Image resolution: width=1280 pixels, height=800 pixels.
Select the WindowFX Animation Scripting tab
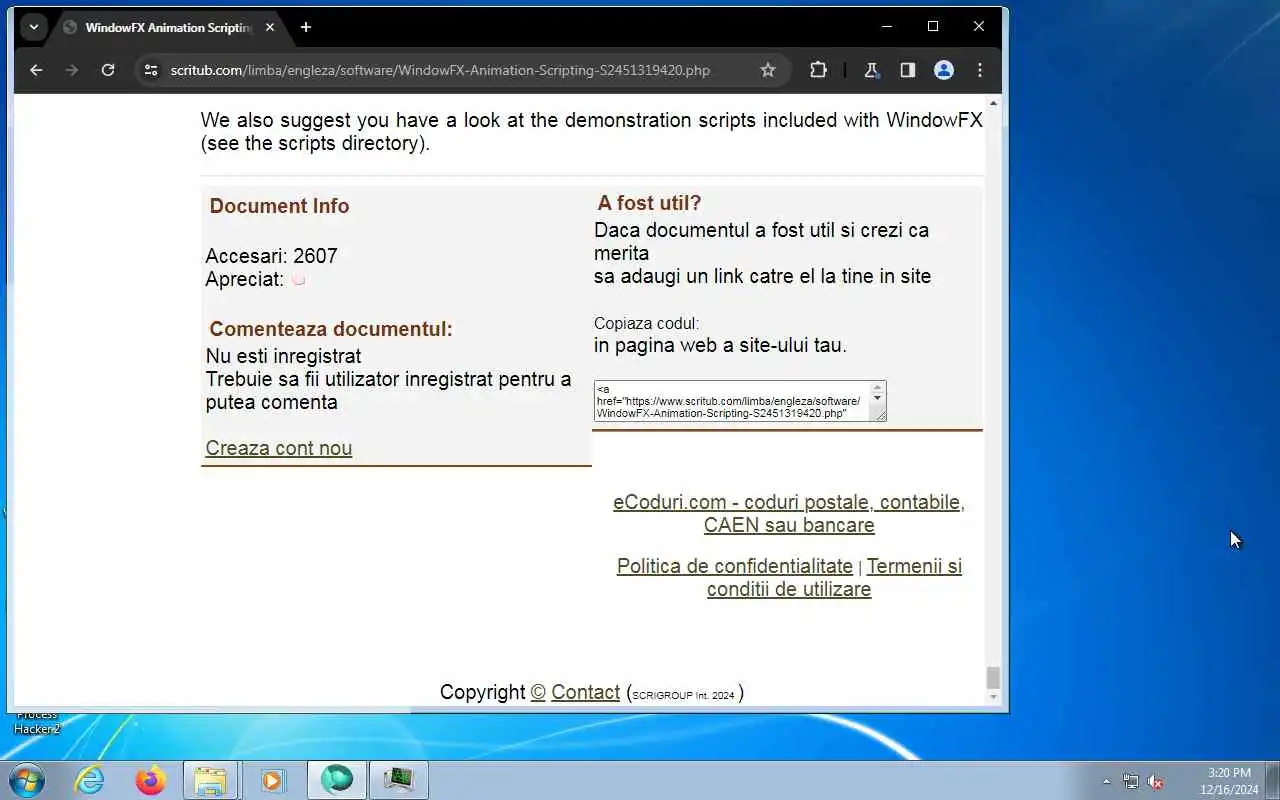coord(167,27)
